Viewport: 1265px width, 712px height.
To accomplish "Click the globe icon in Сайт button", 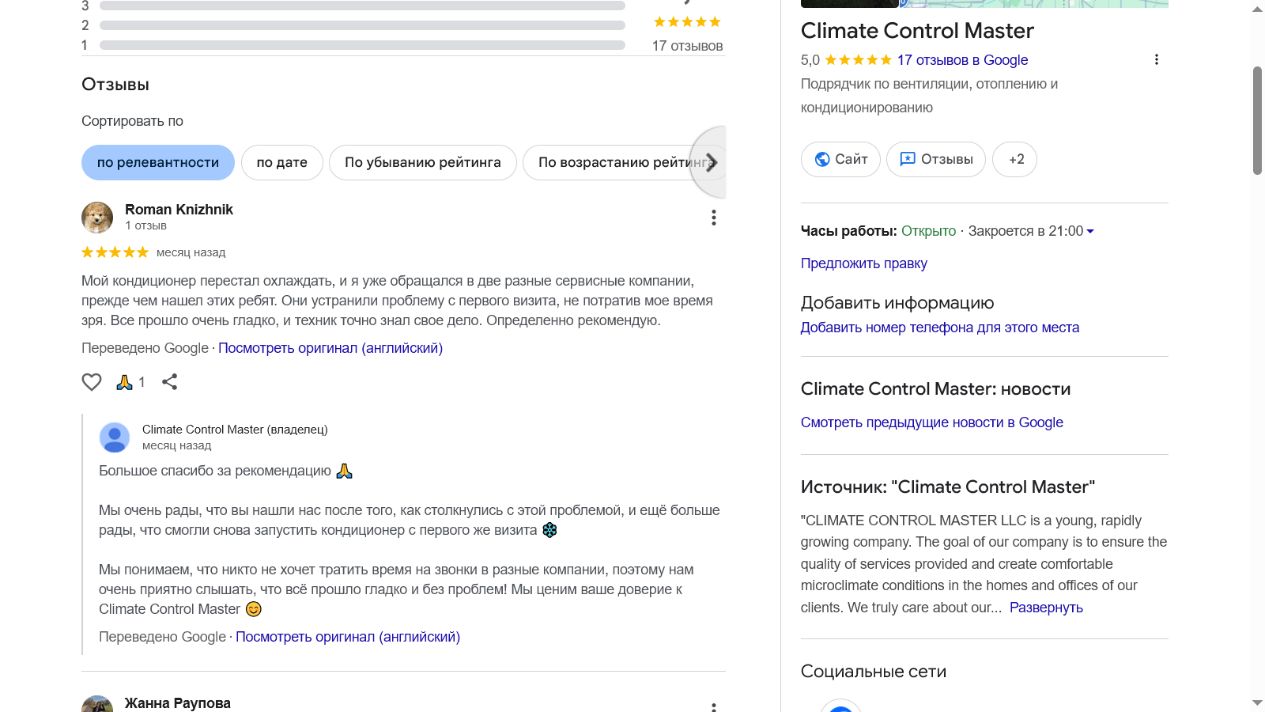I will 822,159.
